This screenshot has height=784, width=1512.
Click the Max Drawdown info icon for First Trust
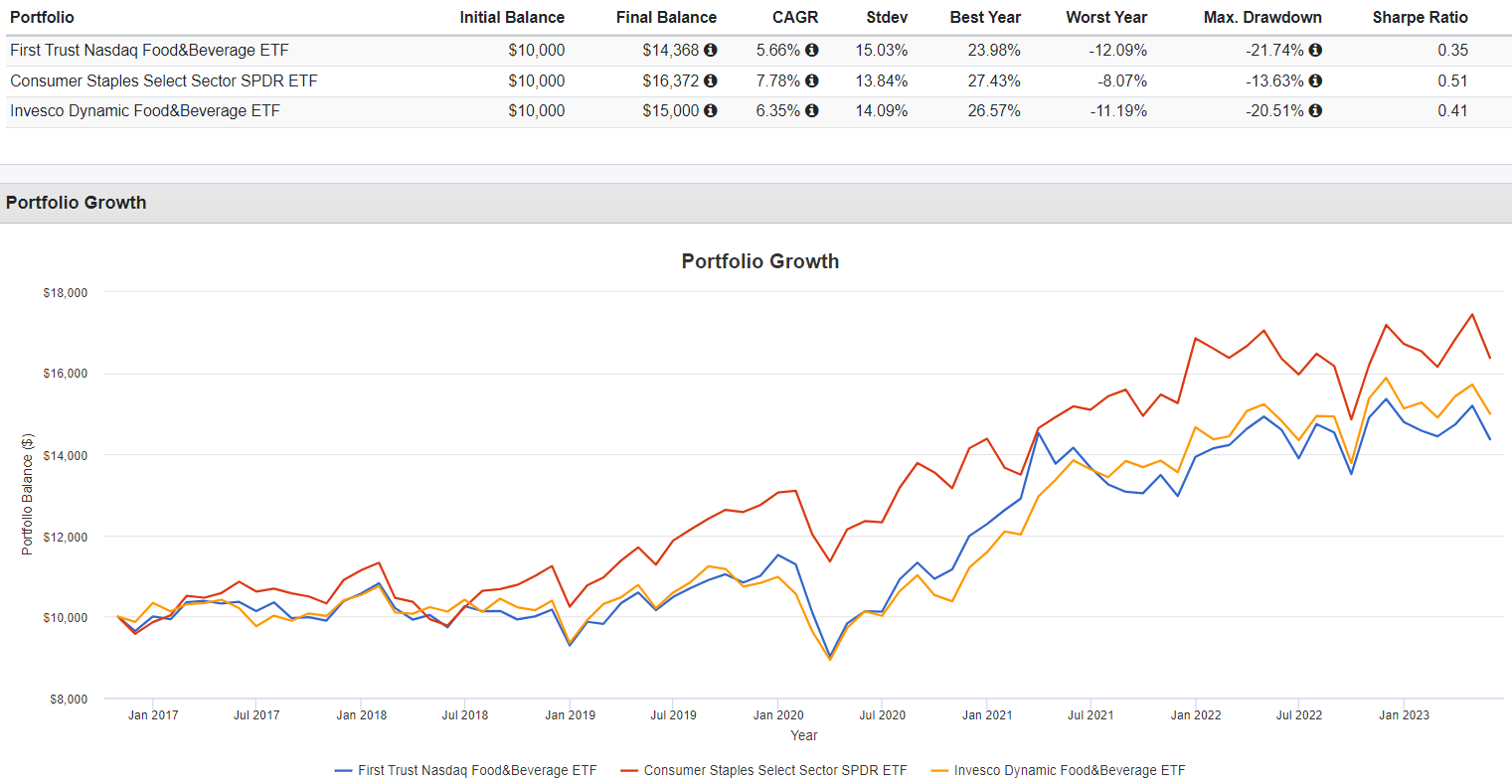pos(1314,50)
